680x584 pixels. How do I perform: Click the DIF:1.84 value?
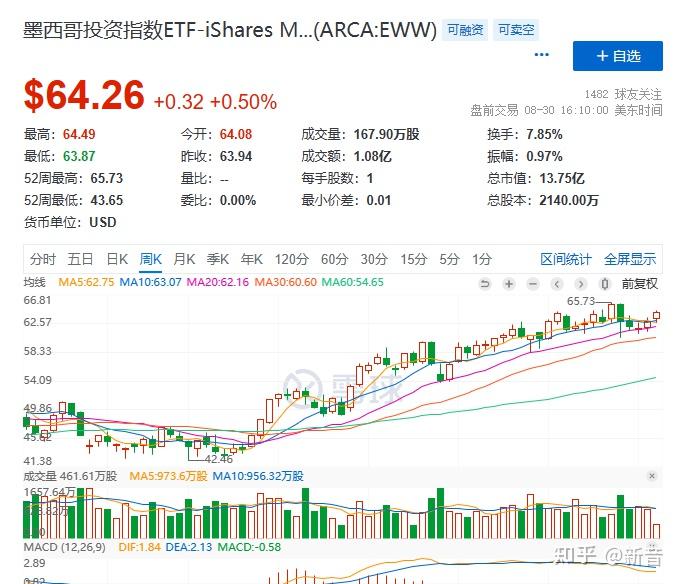click(140, 547)
